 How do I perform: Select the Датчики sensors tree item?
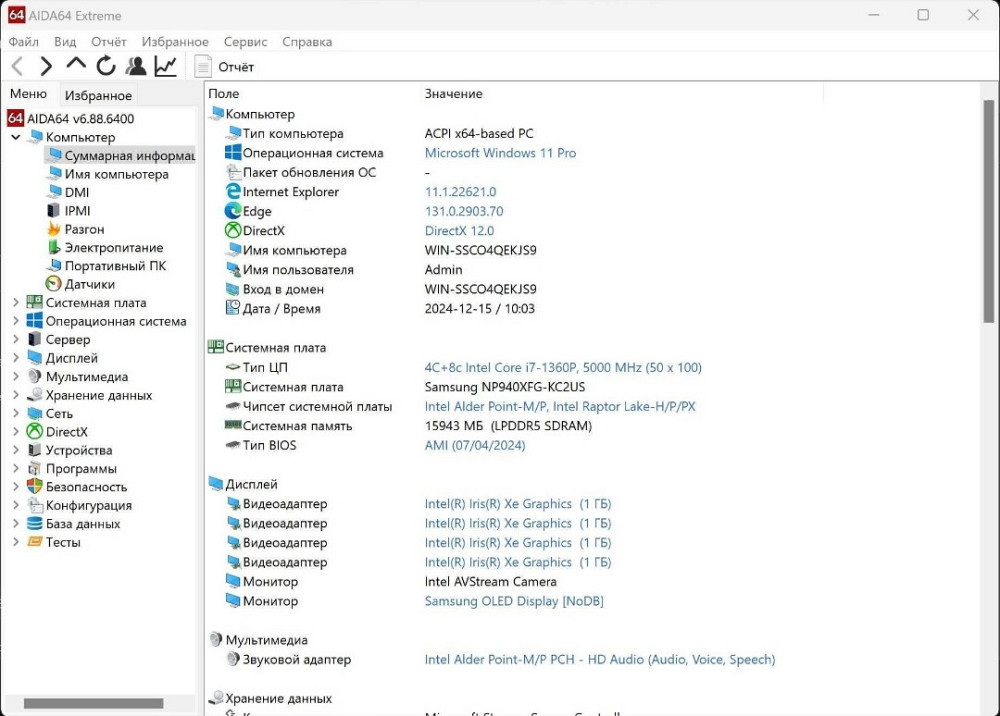[89, 284]
